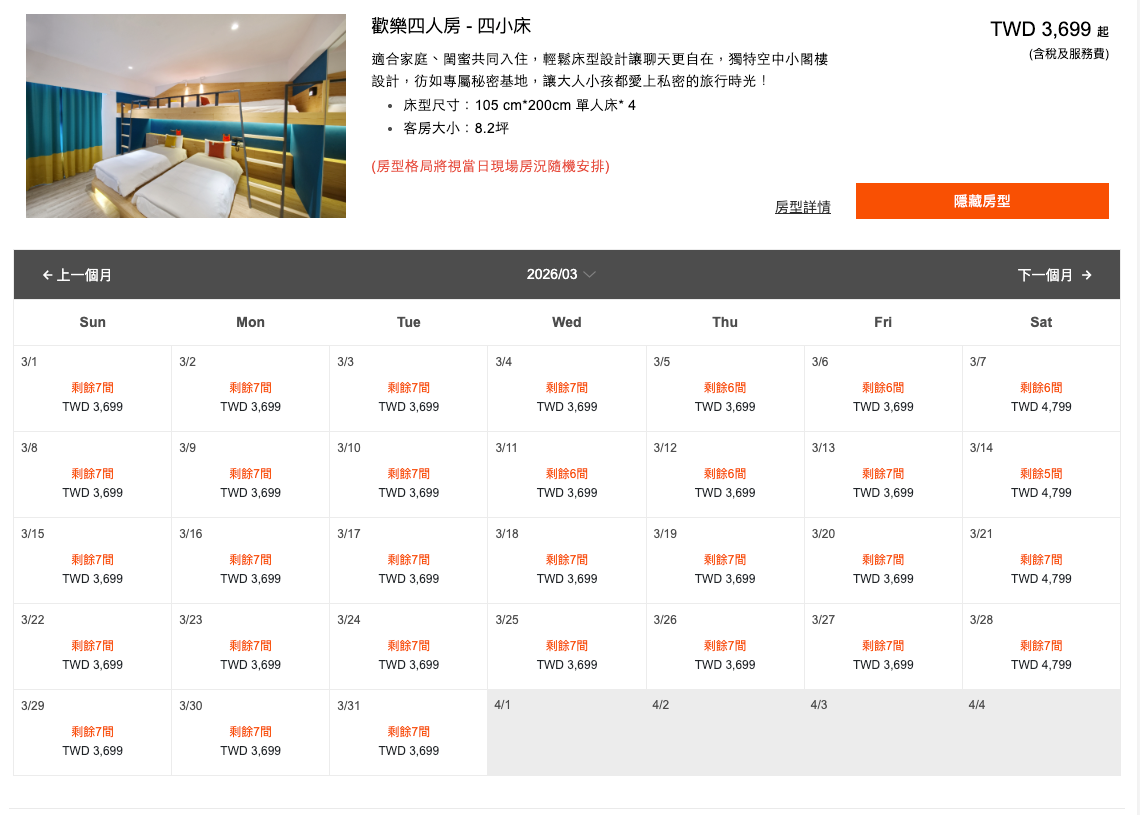Pick the 3/12 Thursday date cell

[x=725, y=475]
